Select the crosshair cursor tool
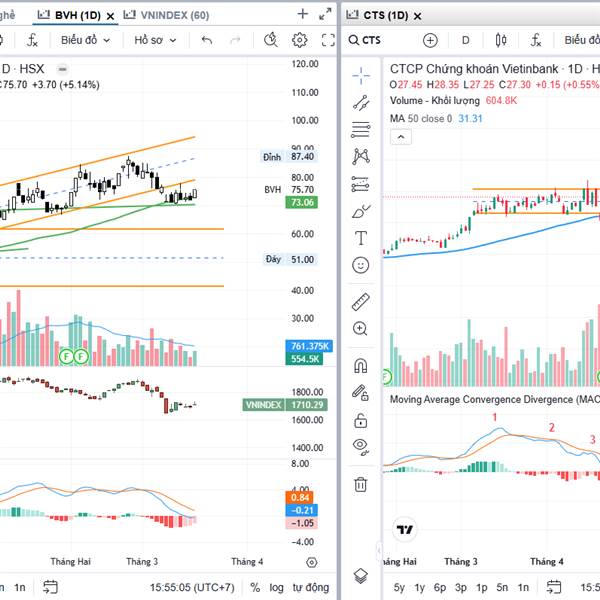The height and width of the screenshot is (600, 600). point(361,76)
